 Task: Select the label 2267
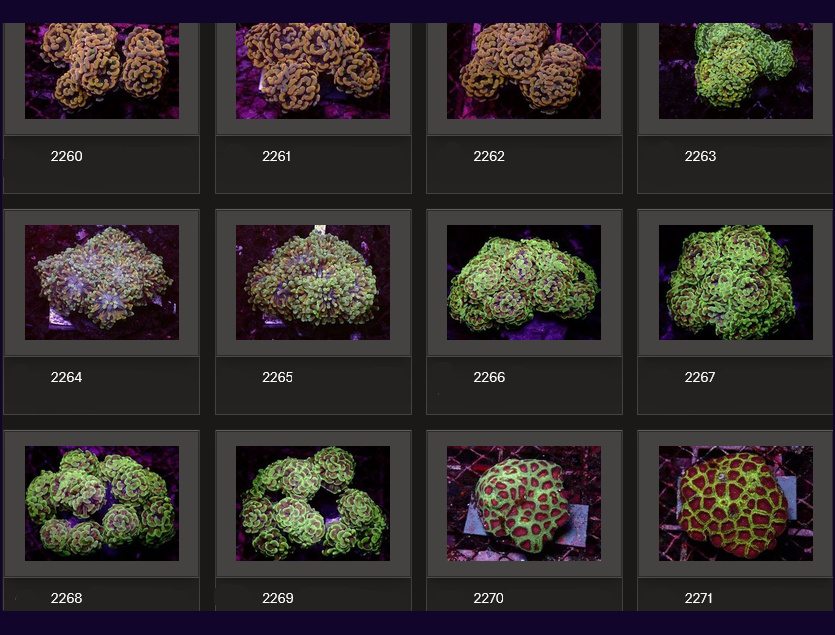point(700,377)
